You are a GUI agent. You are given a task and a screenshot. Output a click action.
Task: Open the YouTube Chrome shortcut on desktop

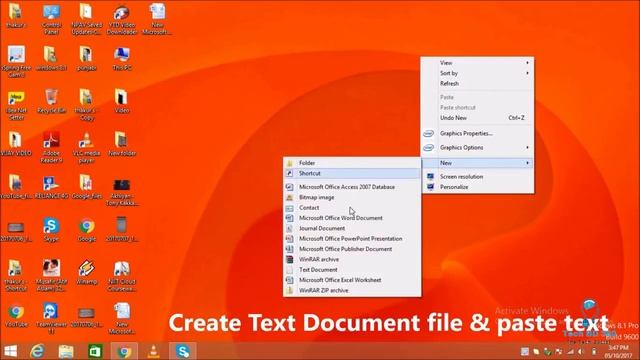[16, 315]
